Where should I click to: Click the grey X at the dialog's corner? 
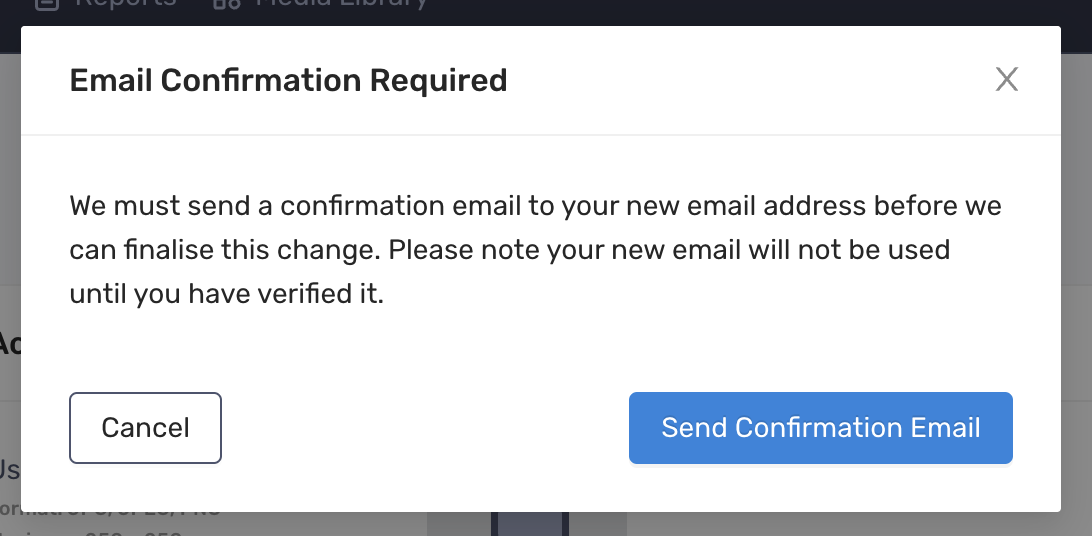(x=1006, y=79)
